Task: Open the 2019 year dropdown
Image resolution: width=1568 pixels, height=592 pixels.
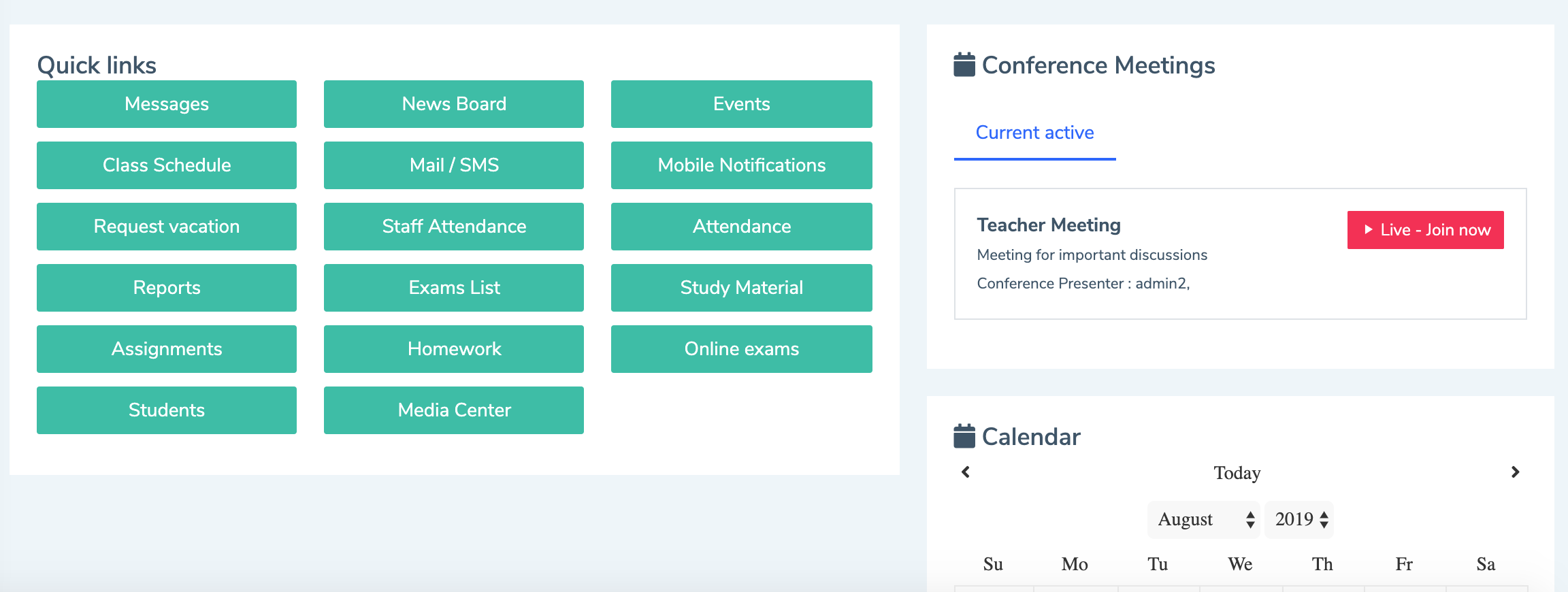Action: pos(1300,520)
